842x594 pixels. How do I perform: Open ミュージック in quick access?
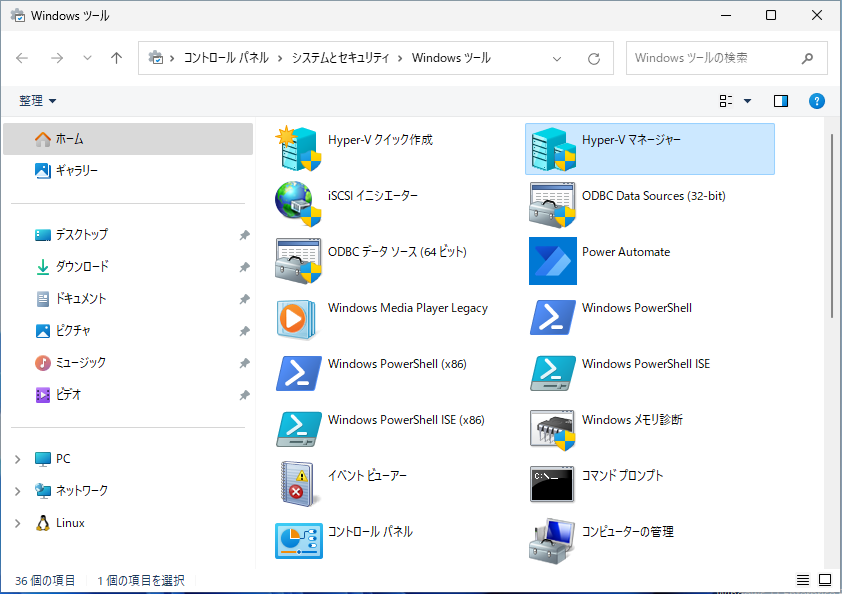click(128, 363)
